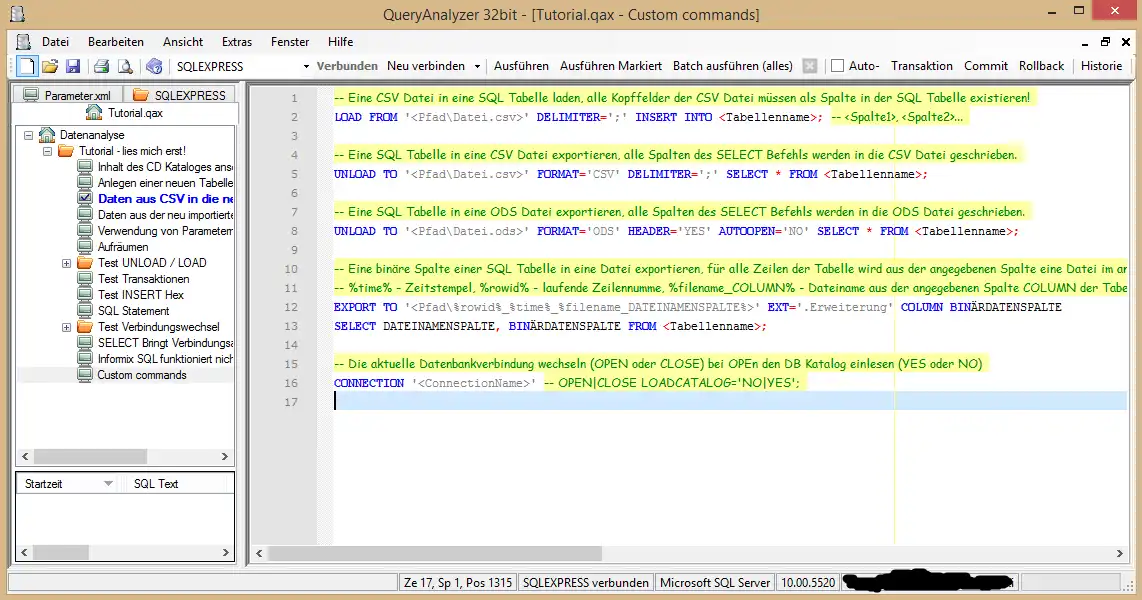Open the Datei menu
The image size is (1142, 600).
pyautogui.click(x=55, y=42)
